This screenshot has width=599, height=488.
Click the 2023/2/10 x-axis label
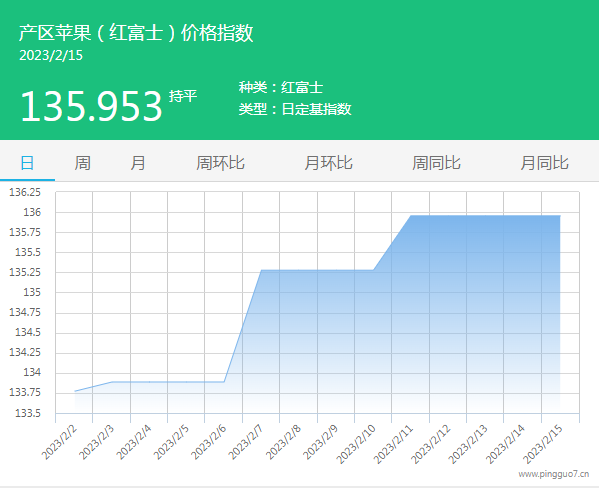pyautogui.click(x=356, y=444)
